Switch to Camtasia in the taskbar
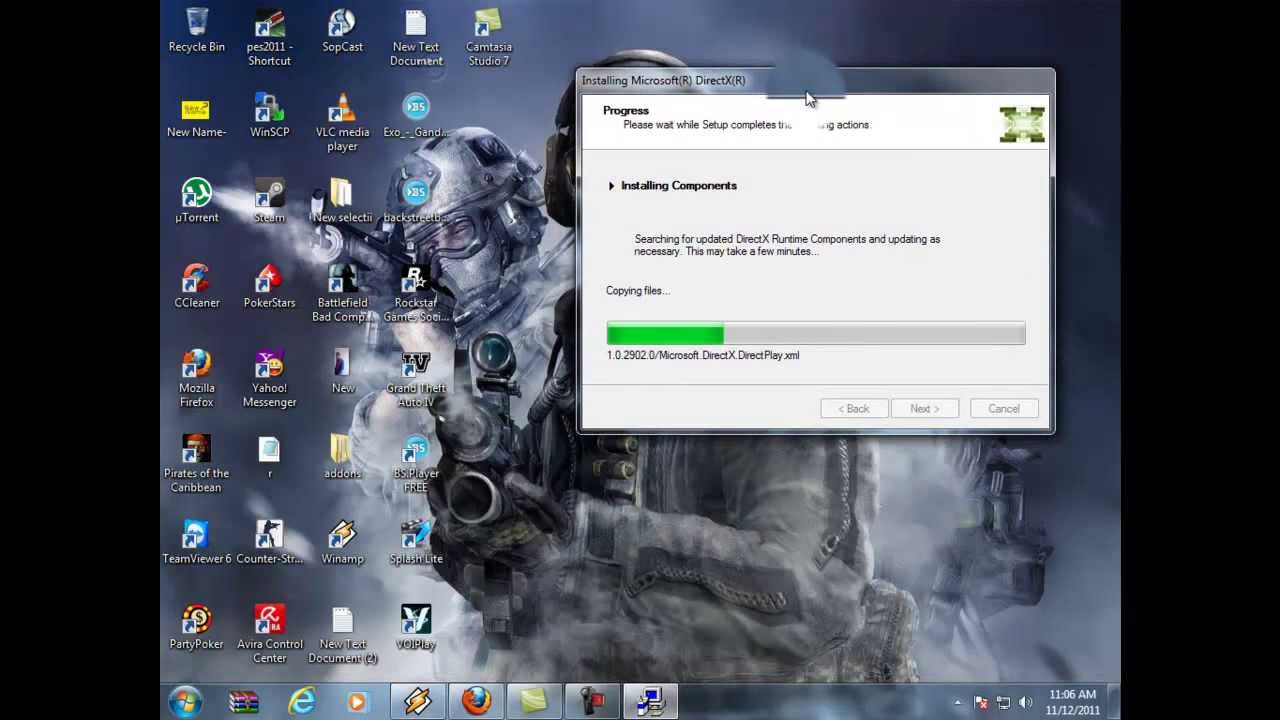The image size is (1280, 720). click(x=534, y=702)
